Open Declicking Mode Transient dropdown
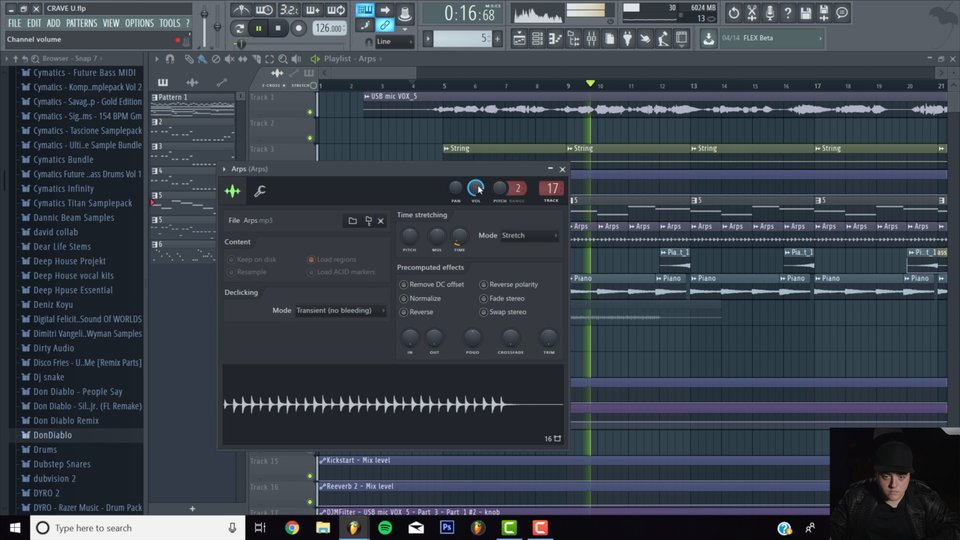This screenshot has width=960, height=540. click(340, 311)
